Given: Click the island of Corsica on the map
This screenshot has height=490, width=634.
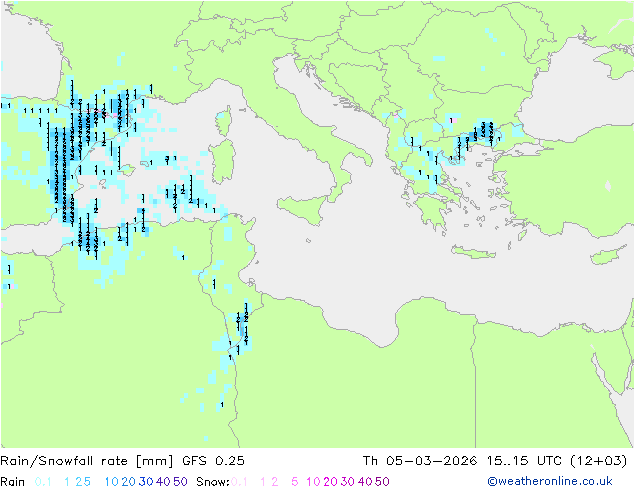Looking at the screenshot, I should click(x=225, y=121).
